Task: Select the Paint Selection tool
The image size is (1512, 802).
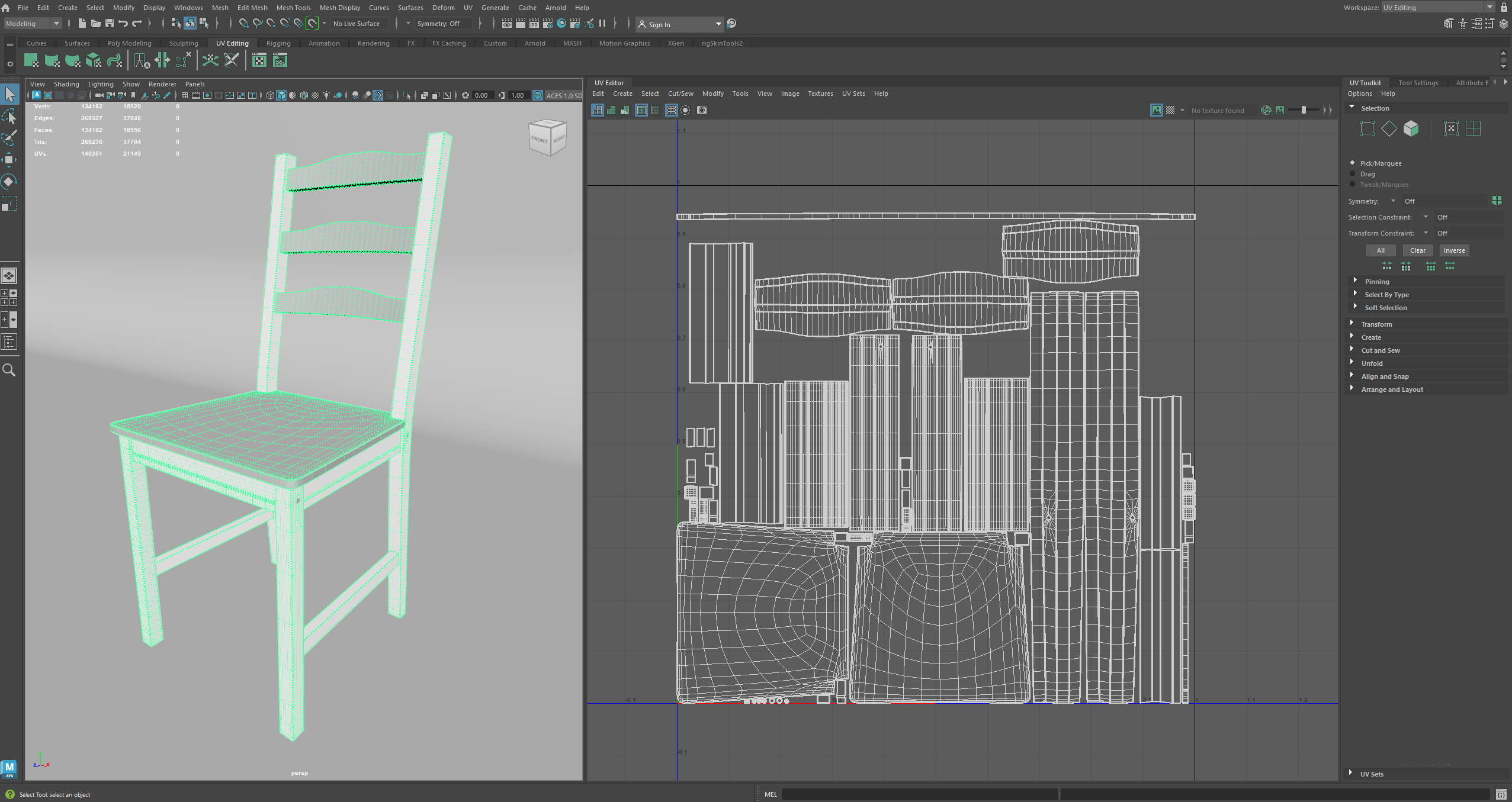Action: click(x=9, y=138)
